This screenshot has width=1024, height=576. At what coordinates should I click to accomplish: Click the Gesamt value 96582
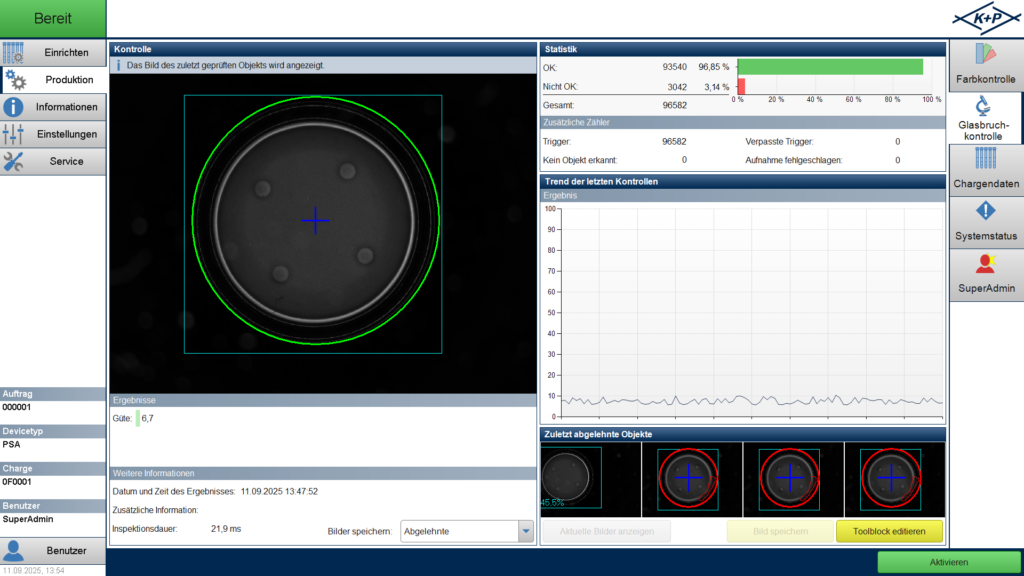click(675, 105)
